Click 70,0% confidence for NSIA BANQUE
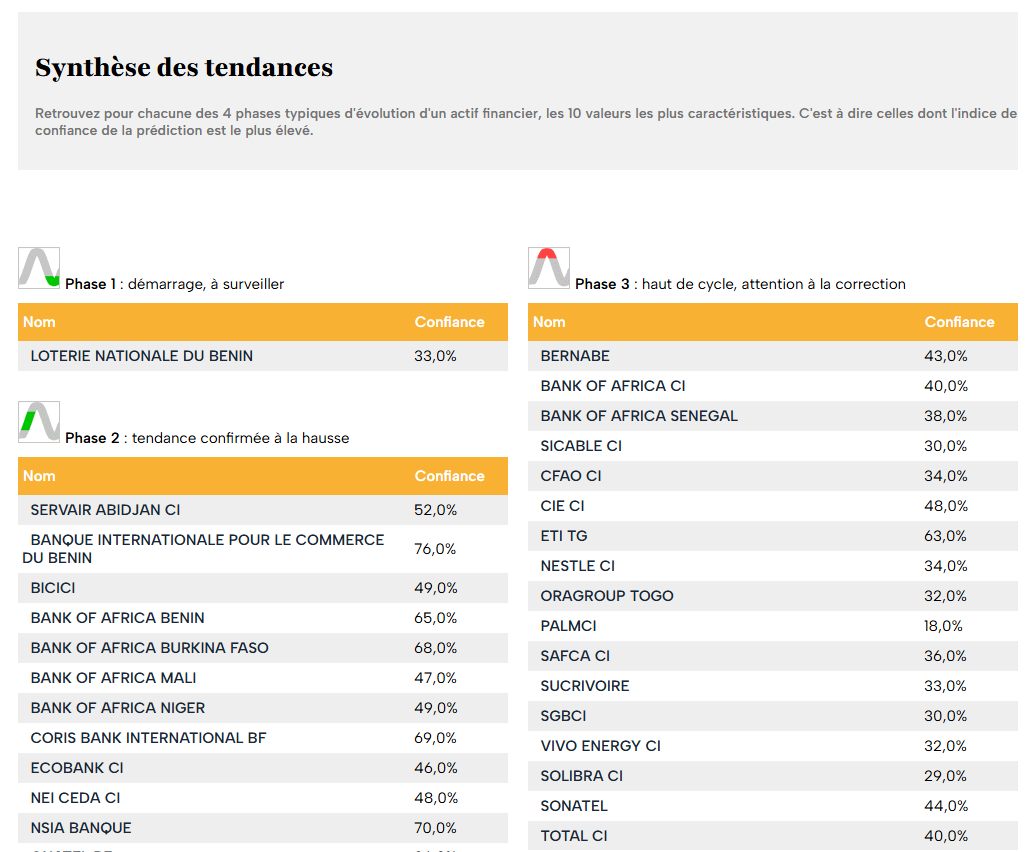 click(435, 828)
